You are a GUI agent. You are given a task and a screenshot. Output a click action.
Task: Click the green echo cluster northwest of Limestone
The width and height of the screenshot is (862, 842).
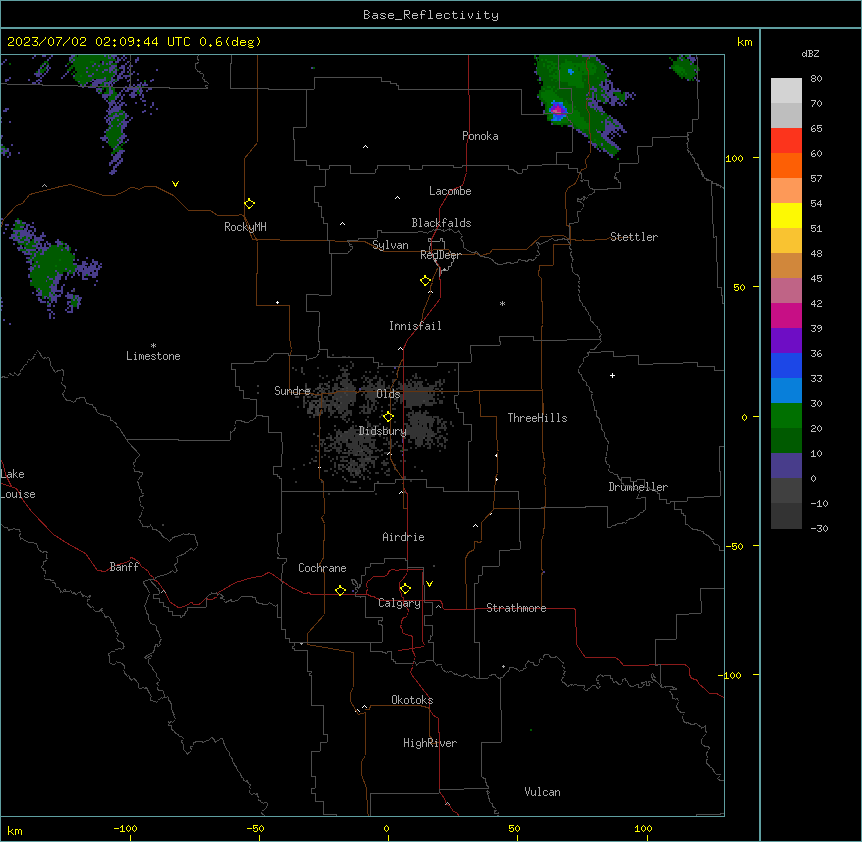[52, 267]
